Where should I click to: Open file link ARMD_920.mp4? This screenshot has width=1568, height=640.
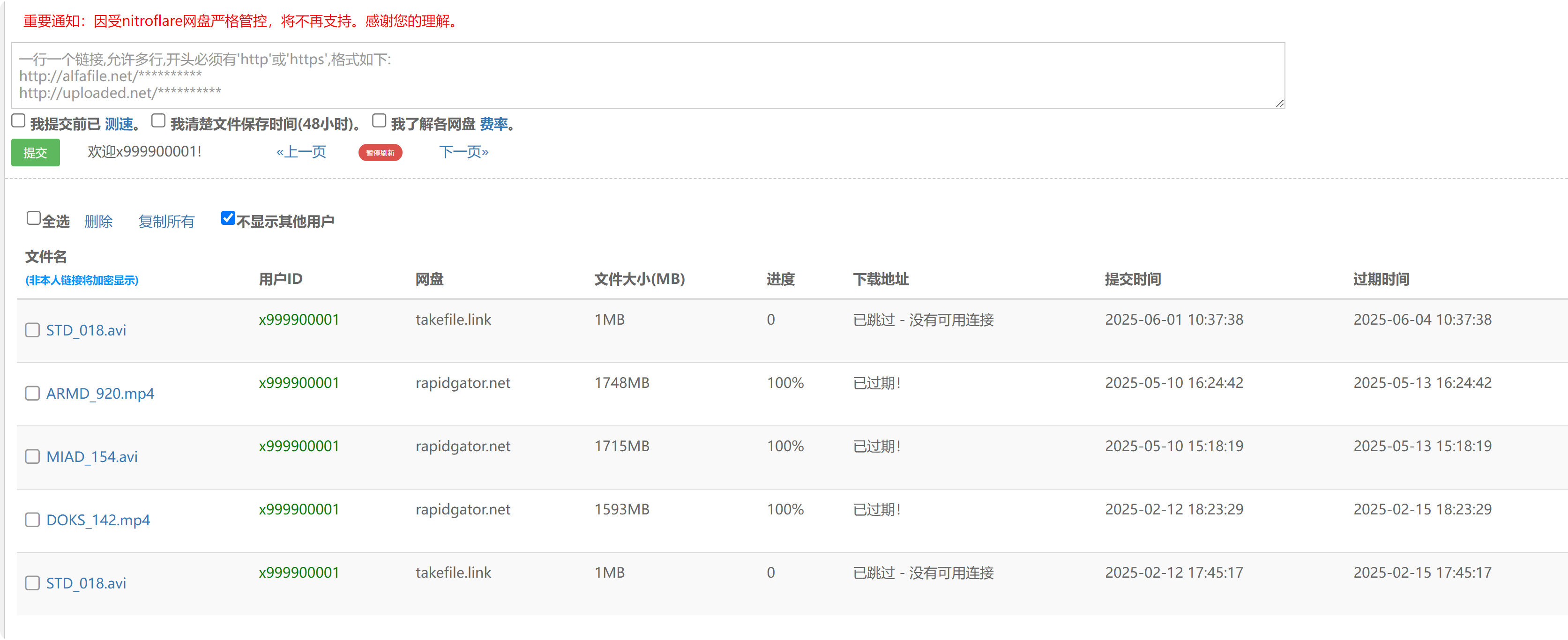click(100, 394)
